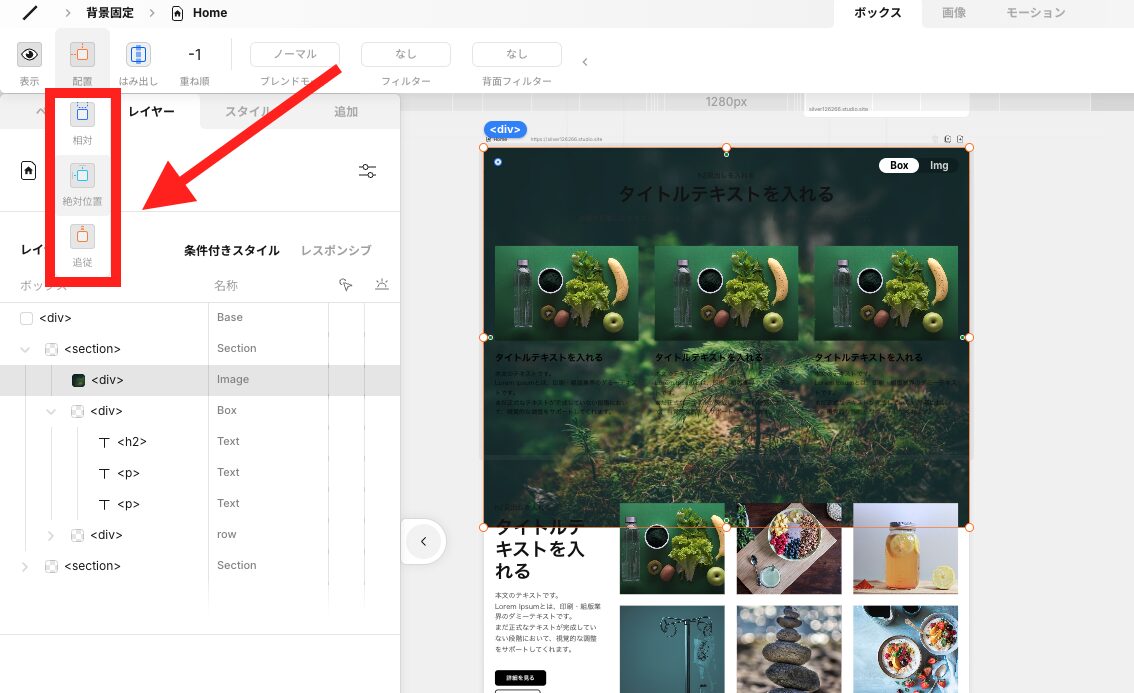Image resolution: width=1134 pixels, height=693 pixels.
Task: Click the 配置 placement icon in the toolbar
Action: 81,54
